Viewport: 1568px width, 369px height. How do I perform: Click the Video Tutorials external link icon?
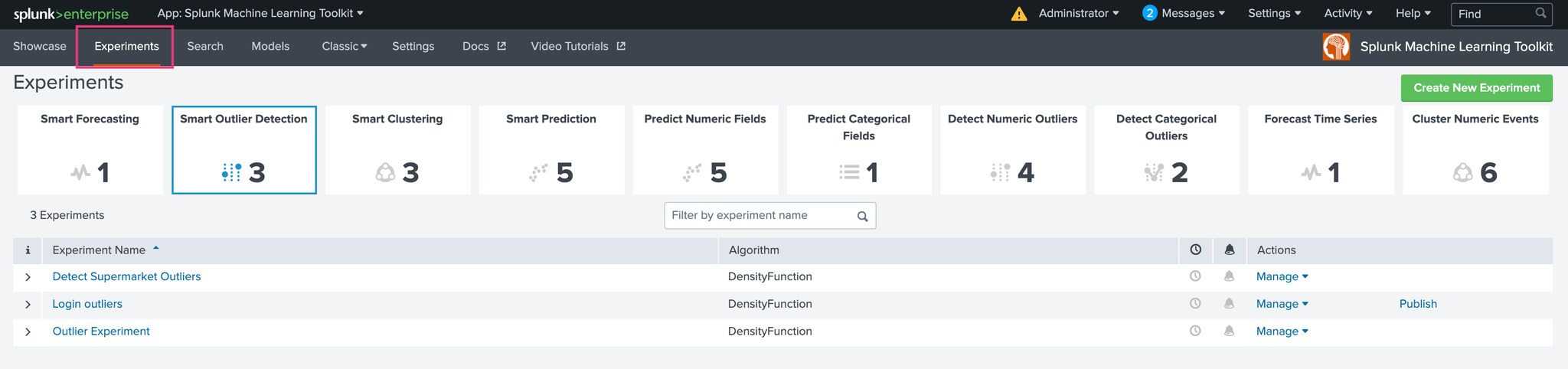pyautogui.click(x=621, y=46)
